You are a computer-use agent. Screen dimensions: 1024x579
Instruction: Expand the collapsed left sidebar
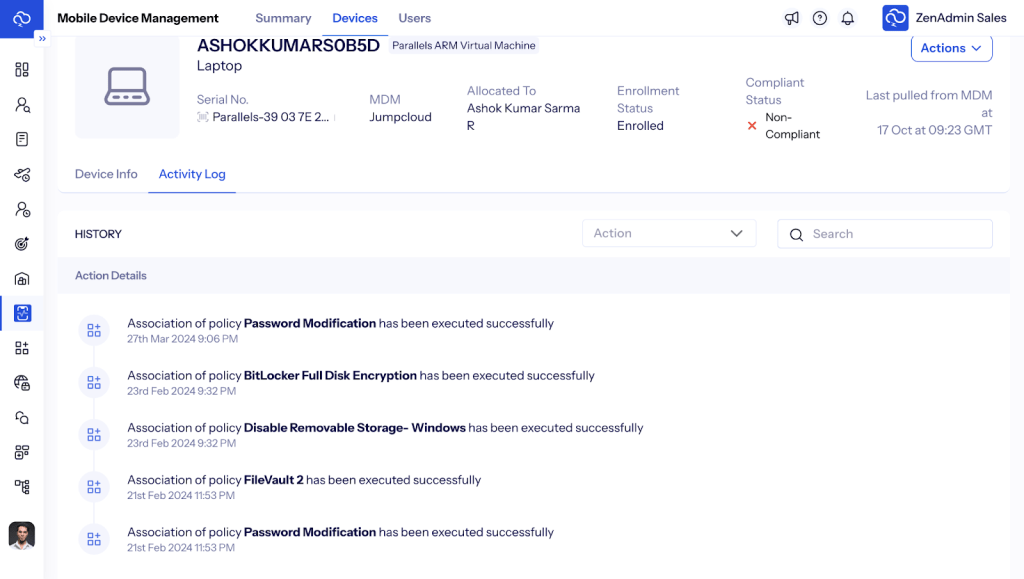42,38
